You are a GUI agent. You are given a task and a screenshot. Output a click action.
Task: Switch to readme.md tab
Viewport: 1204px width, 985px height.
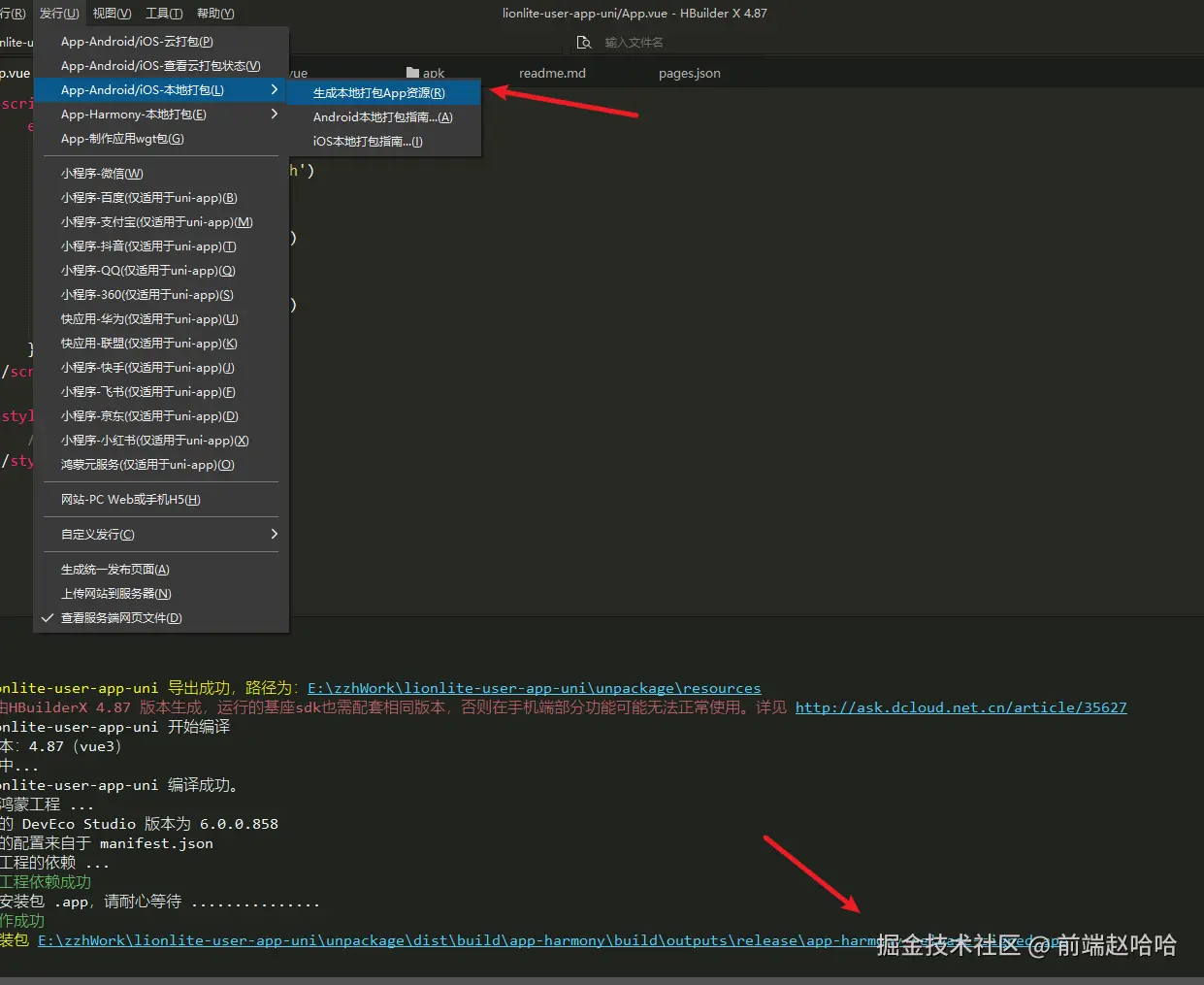[x=552, y=73]
